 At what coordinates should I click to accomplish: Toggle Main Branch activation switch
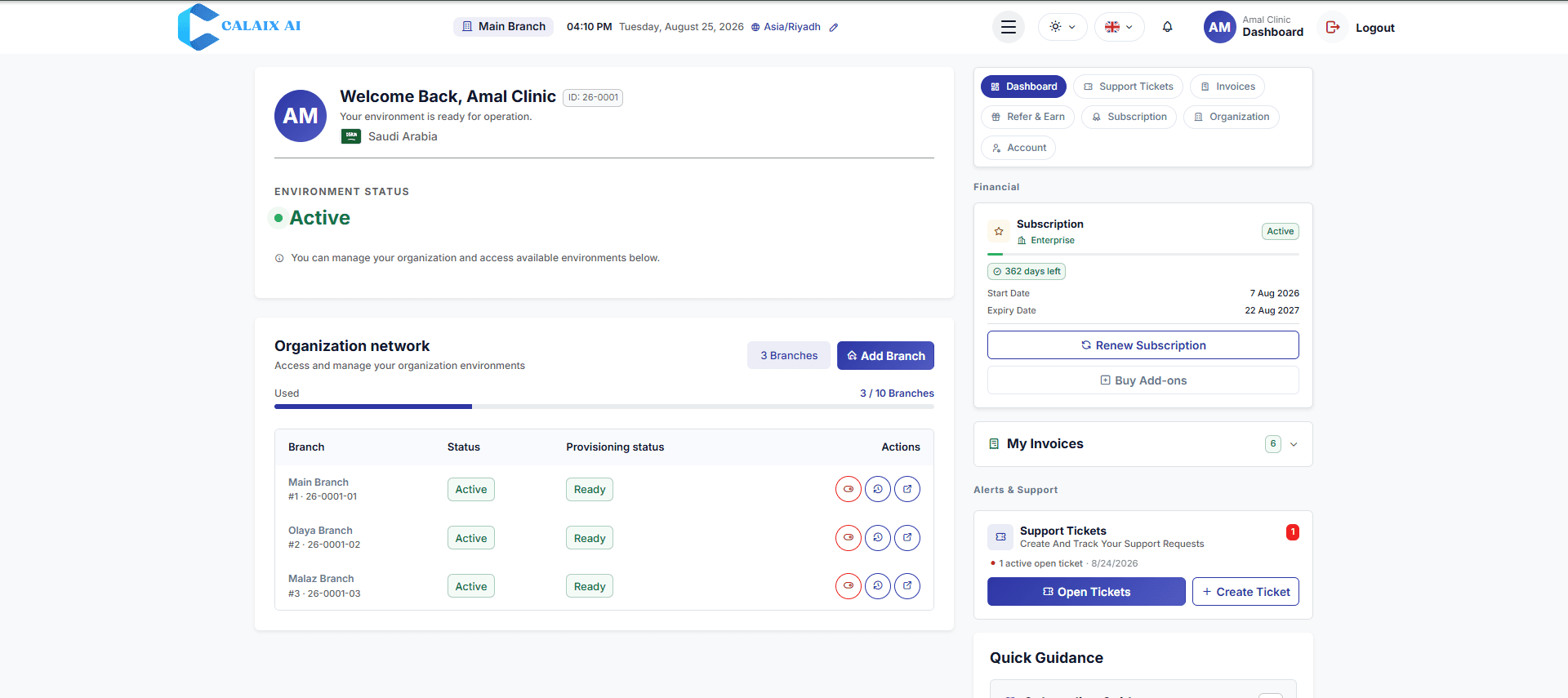[x=849, y=489]
